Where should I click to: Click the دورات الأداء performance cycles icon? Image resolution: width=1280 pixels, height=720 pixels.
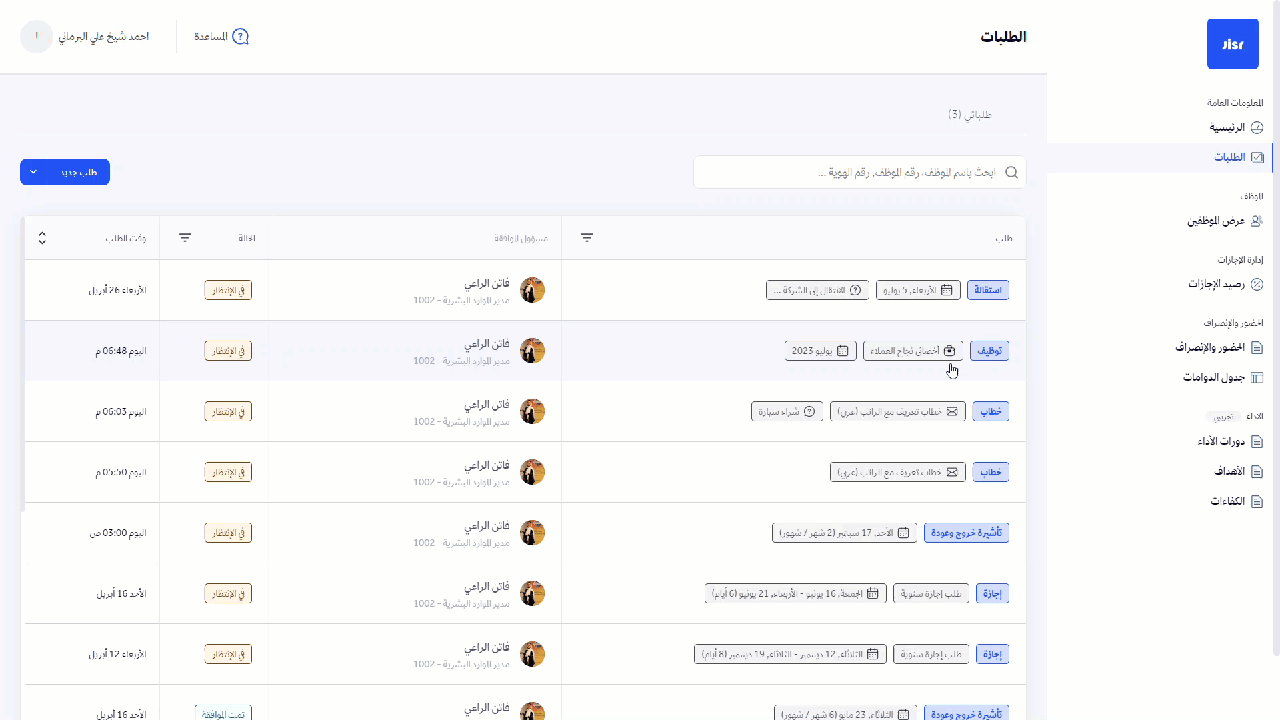click(1257, 442)
